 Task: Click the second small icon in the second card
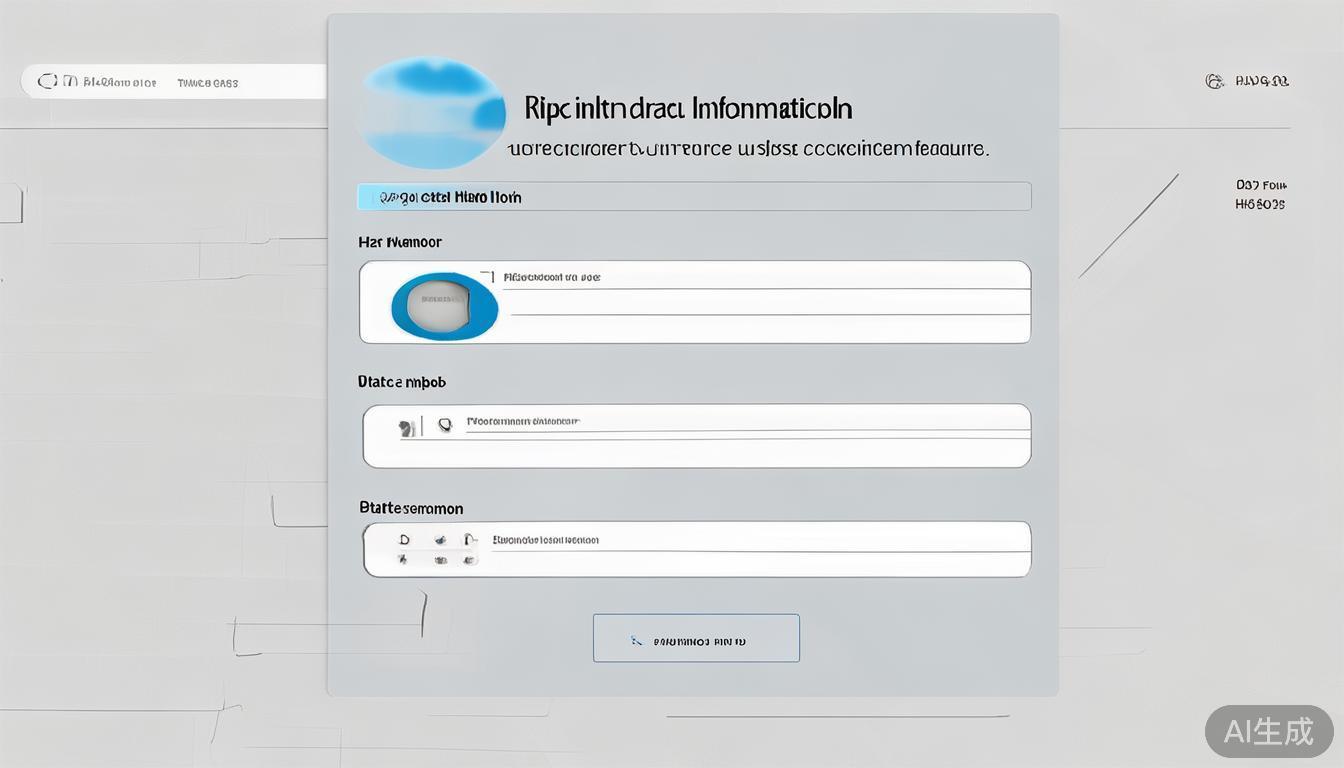446,425
